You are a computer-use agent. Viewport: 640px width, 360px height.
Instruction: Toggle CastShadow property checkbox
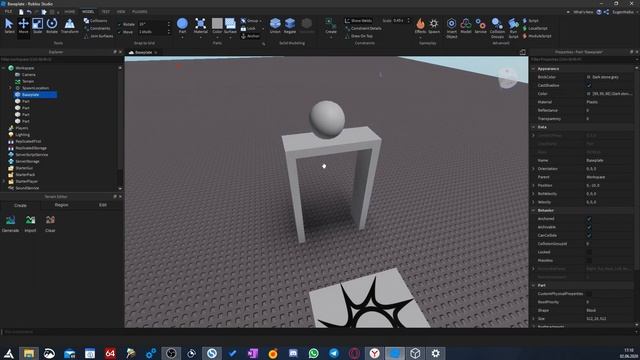coord(589,85)
